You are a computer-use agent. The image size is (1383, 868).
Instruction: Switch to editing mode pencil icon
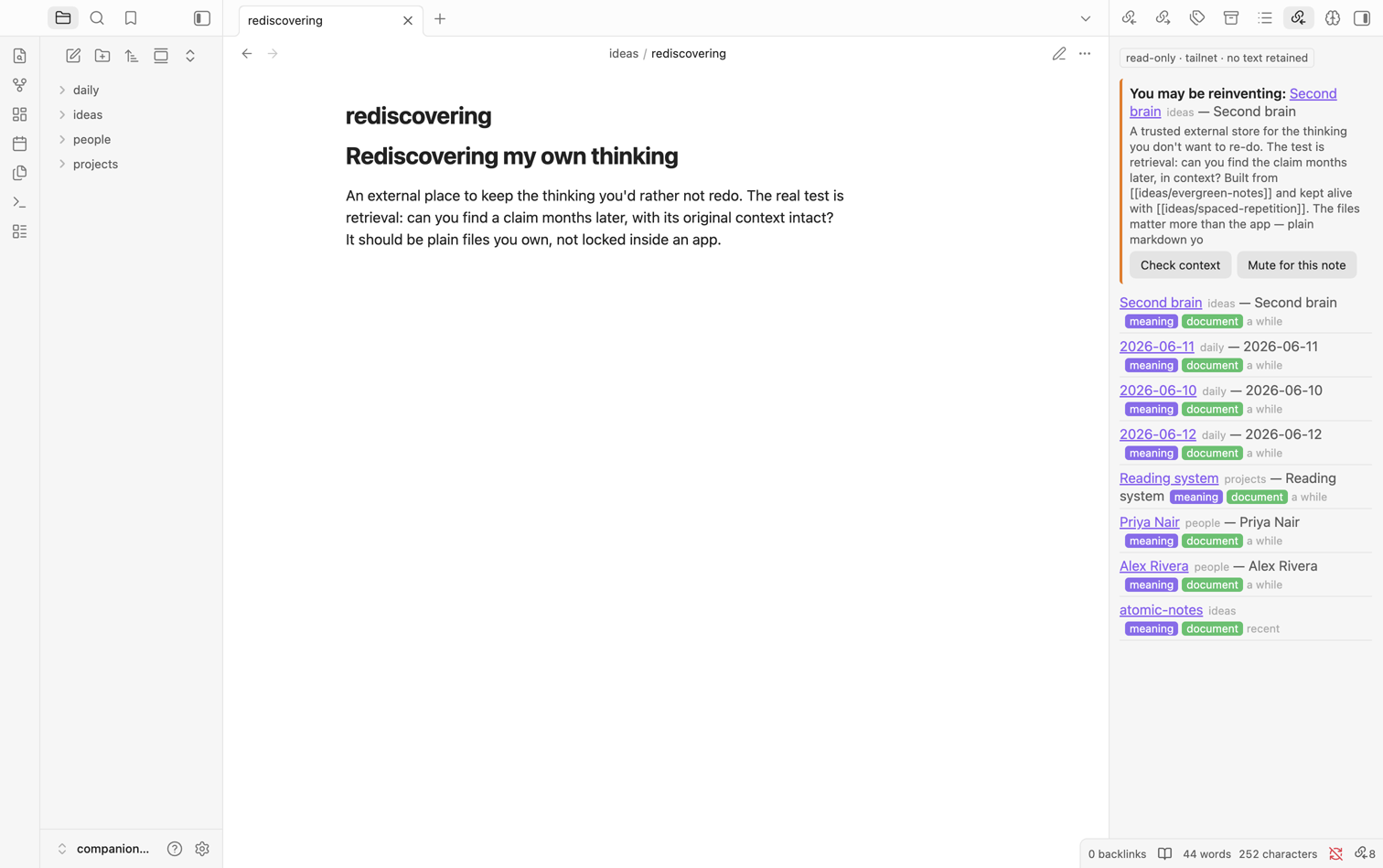(1059, 54)
